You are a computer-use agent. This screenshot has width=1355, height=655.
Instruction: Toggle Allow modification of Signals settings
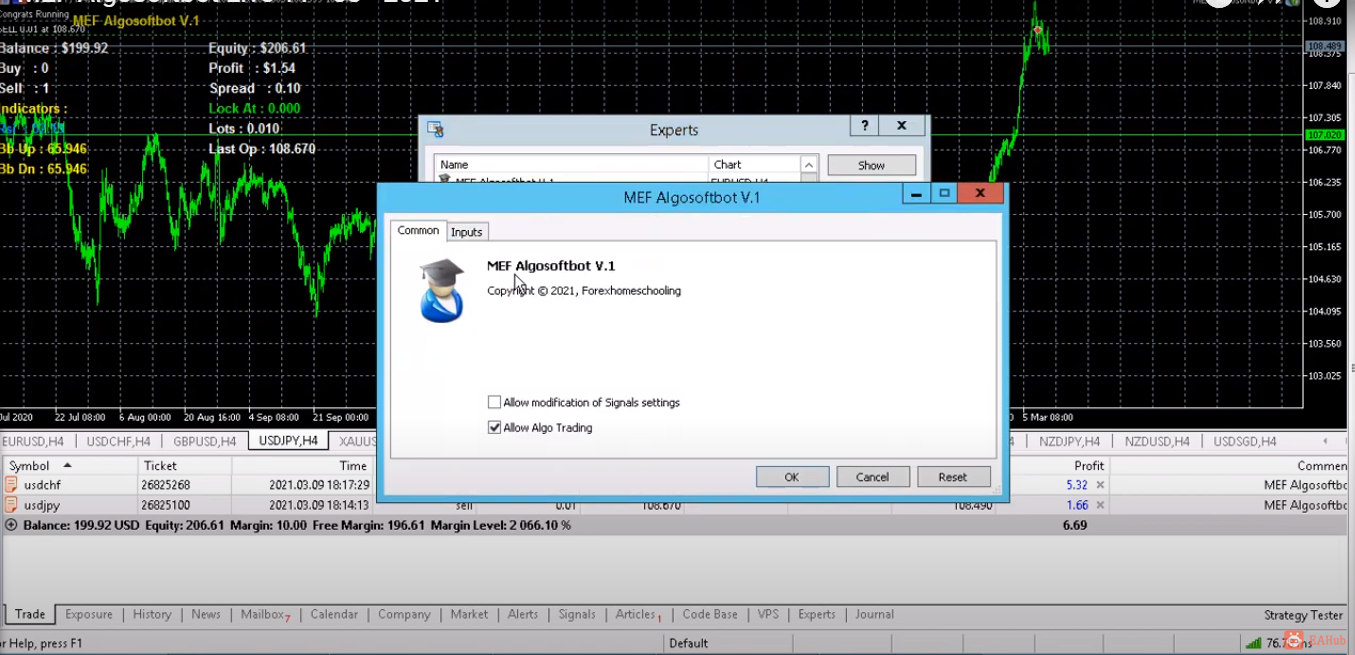coord(494,402)
